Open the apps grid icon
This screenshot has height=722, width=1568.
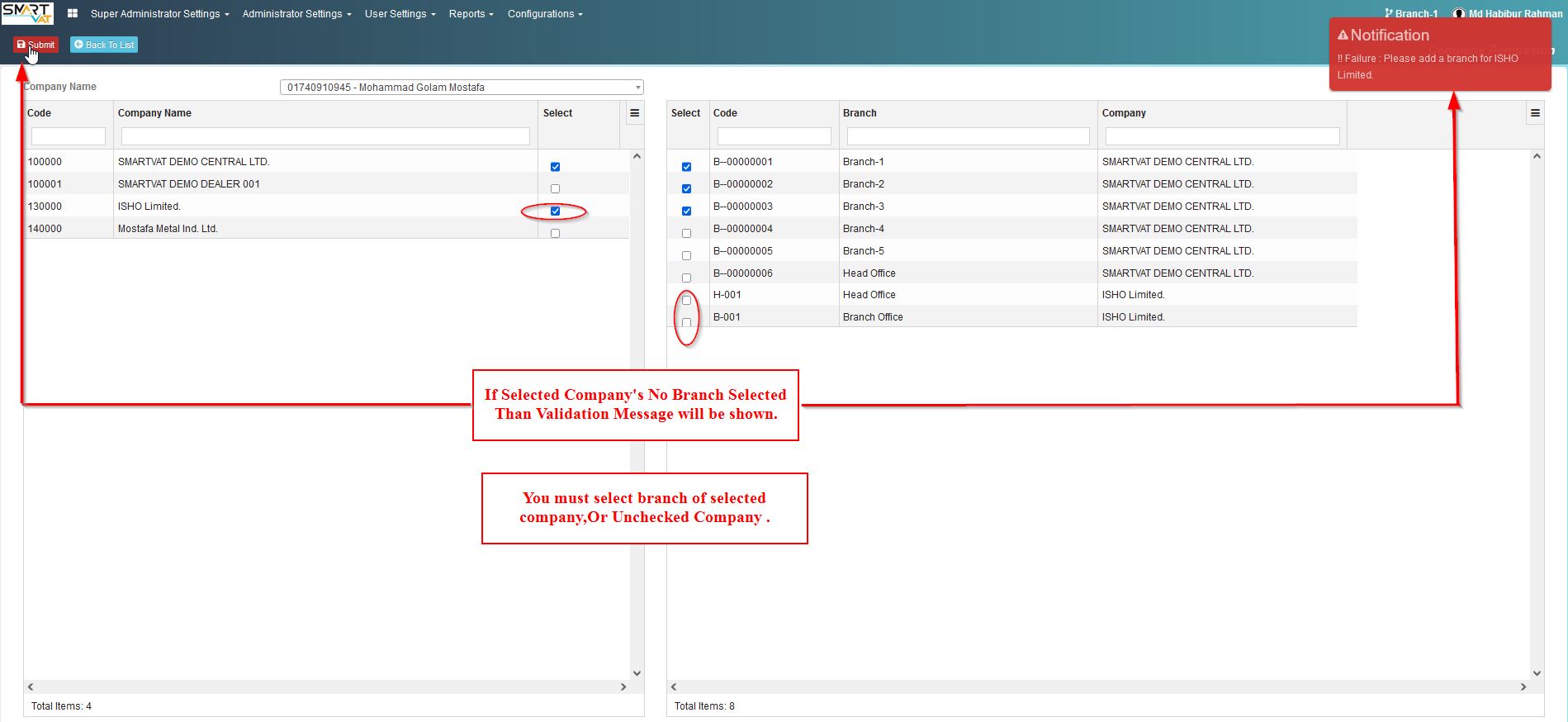(x=73, y=13)
